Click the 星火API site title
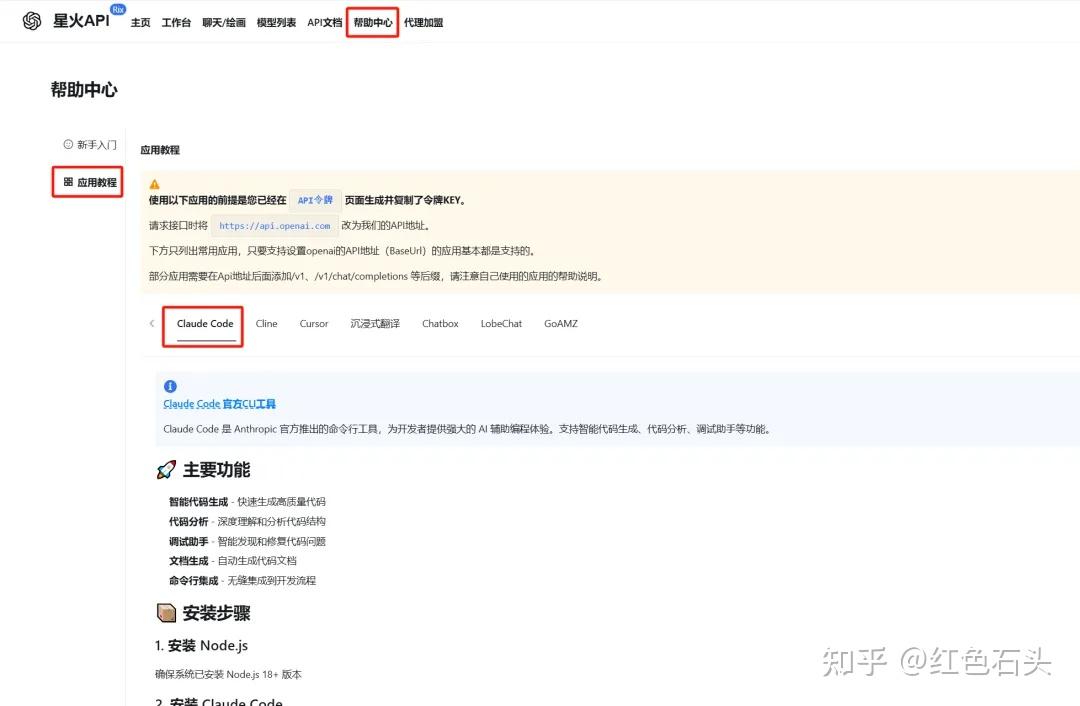1080x706 pixels. [x=81, y=21]
